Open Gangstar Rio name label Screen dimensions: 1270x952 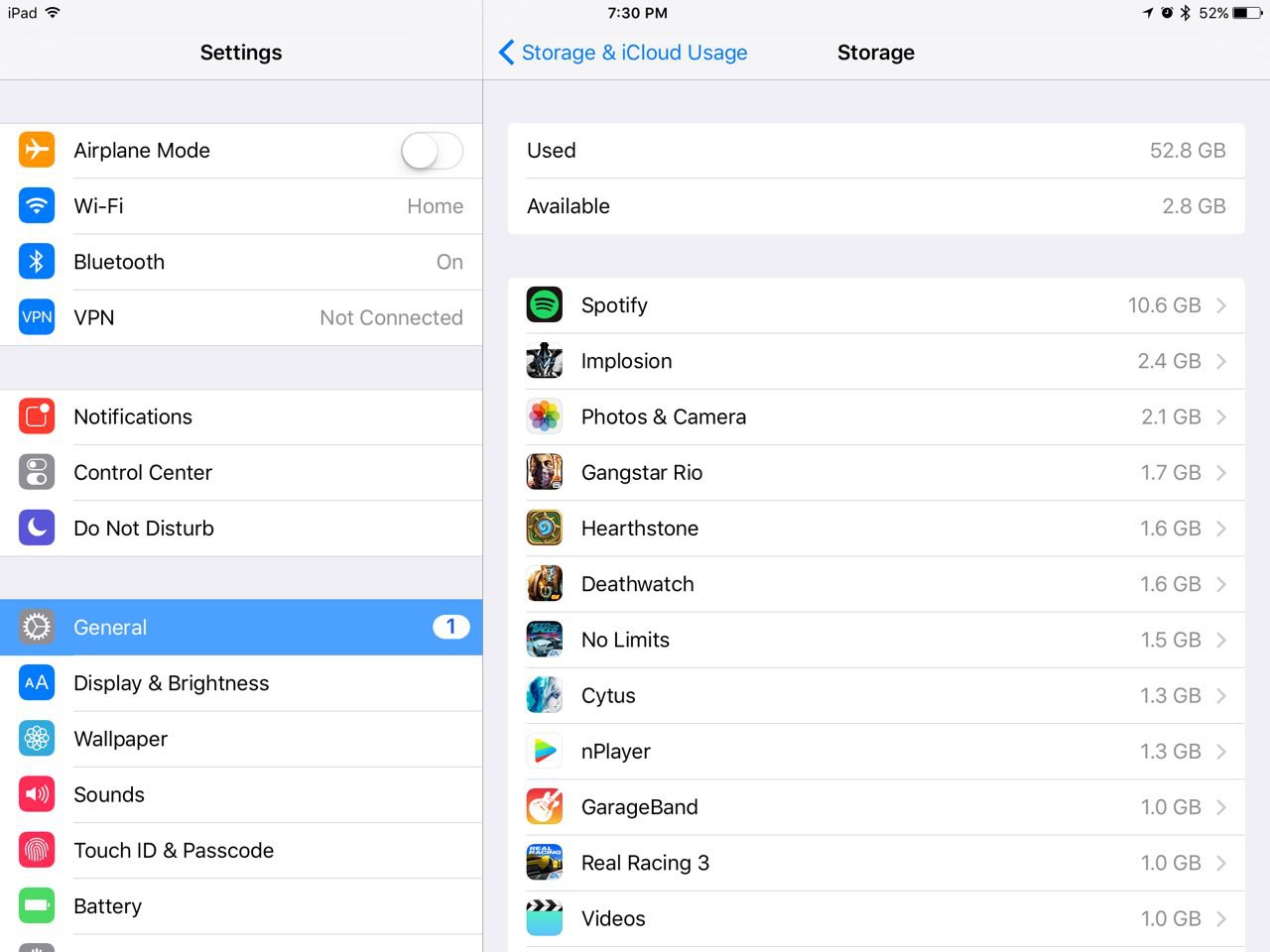tap(642, 472)
